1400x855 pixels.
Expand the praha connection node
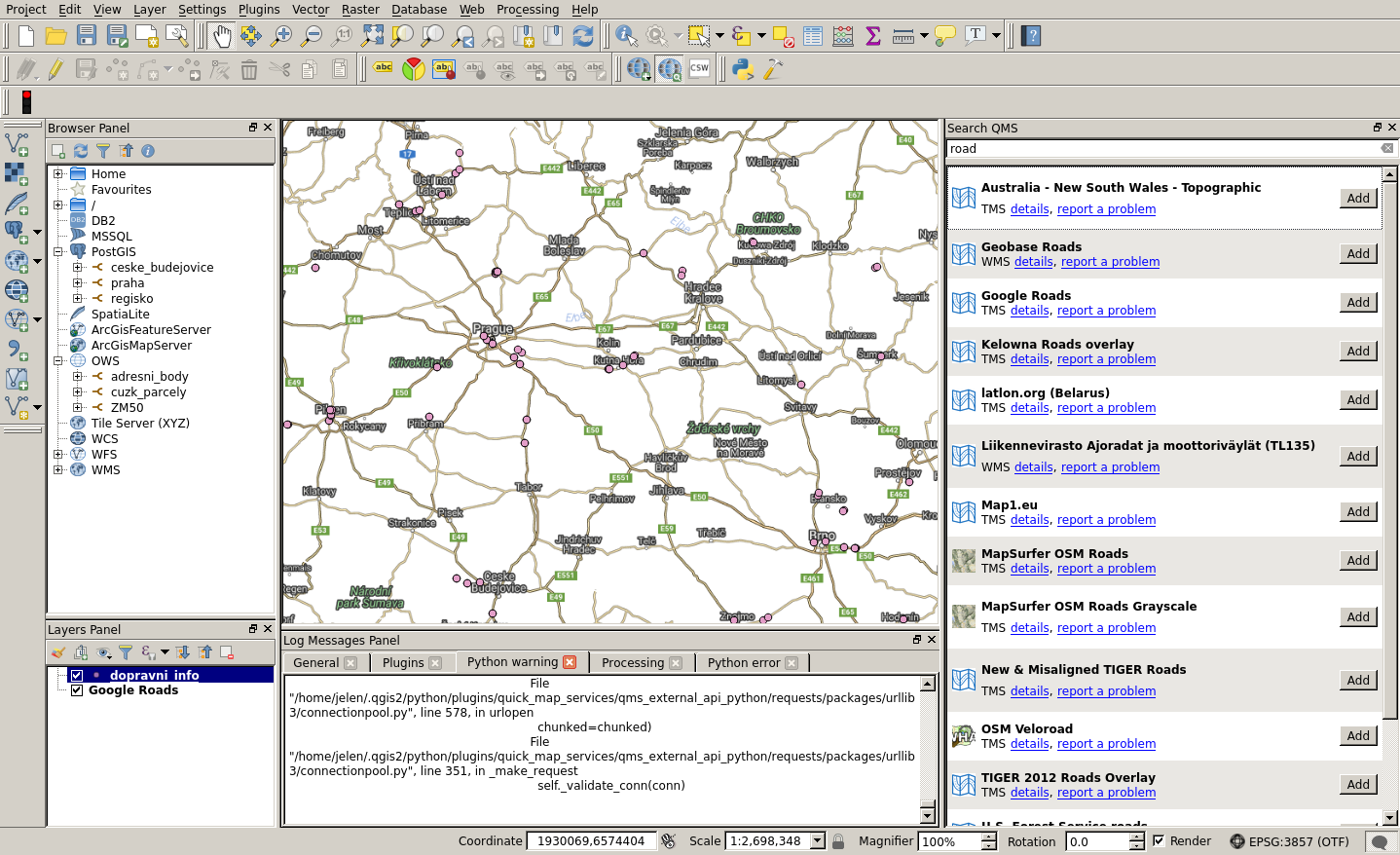click(x=78, y=283)
